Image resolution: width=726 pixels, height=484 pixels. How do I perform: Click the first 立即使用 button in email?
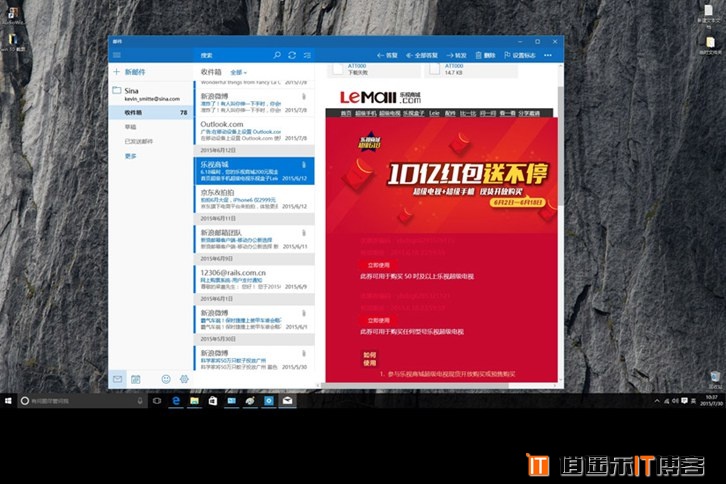378,265
